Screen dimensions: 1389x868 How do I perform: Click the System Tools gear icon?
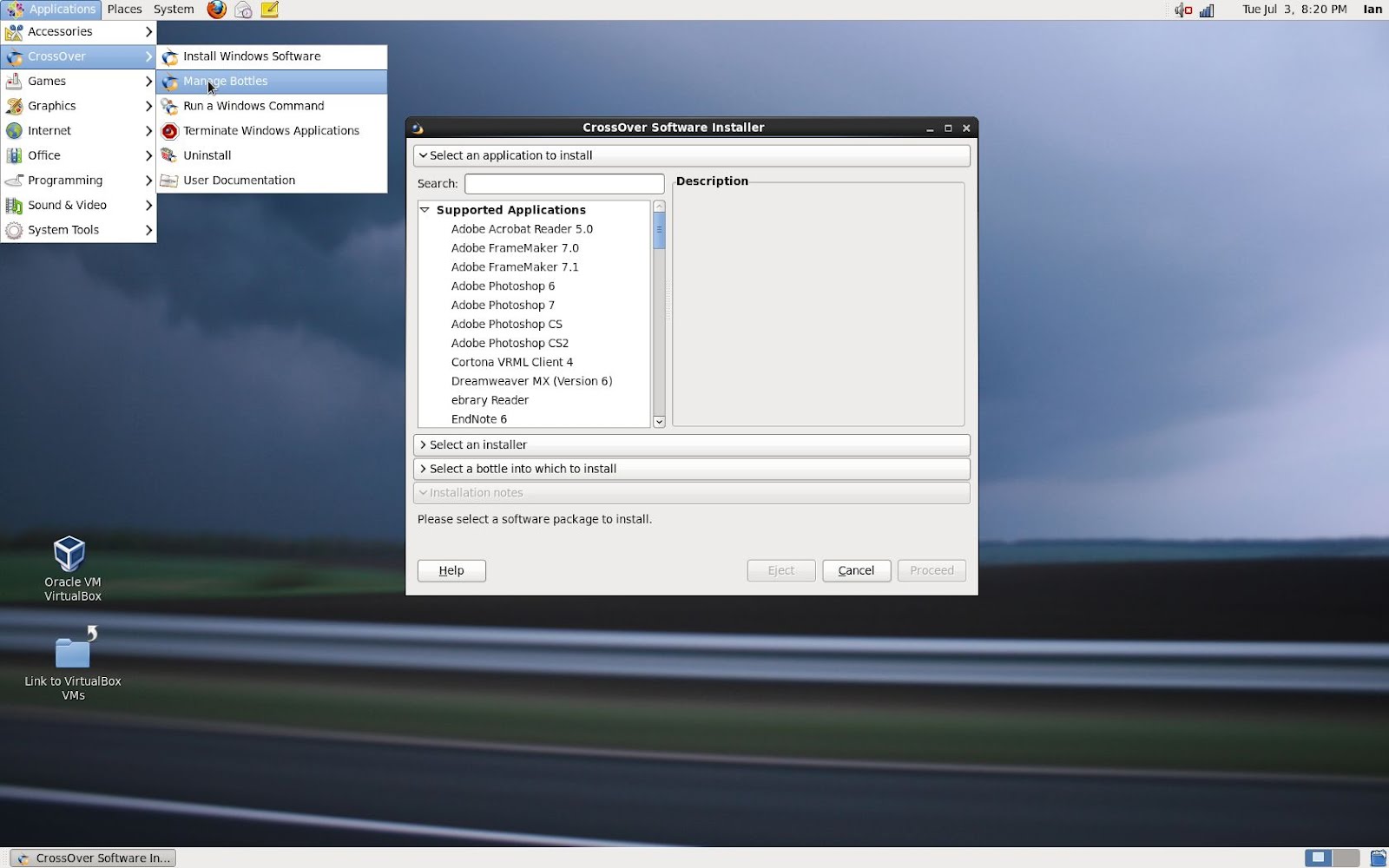click(x=14, y=230)
